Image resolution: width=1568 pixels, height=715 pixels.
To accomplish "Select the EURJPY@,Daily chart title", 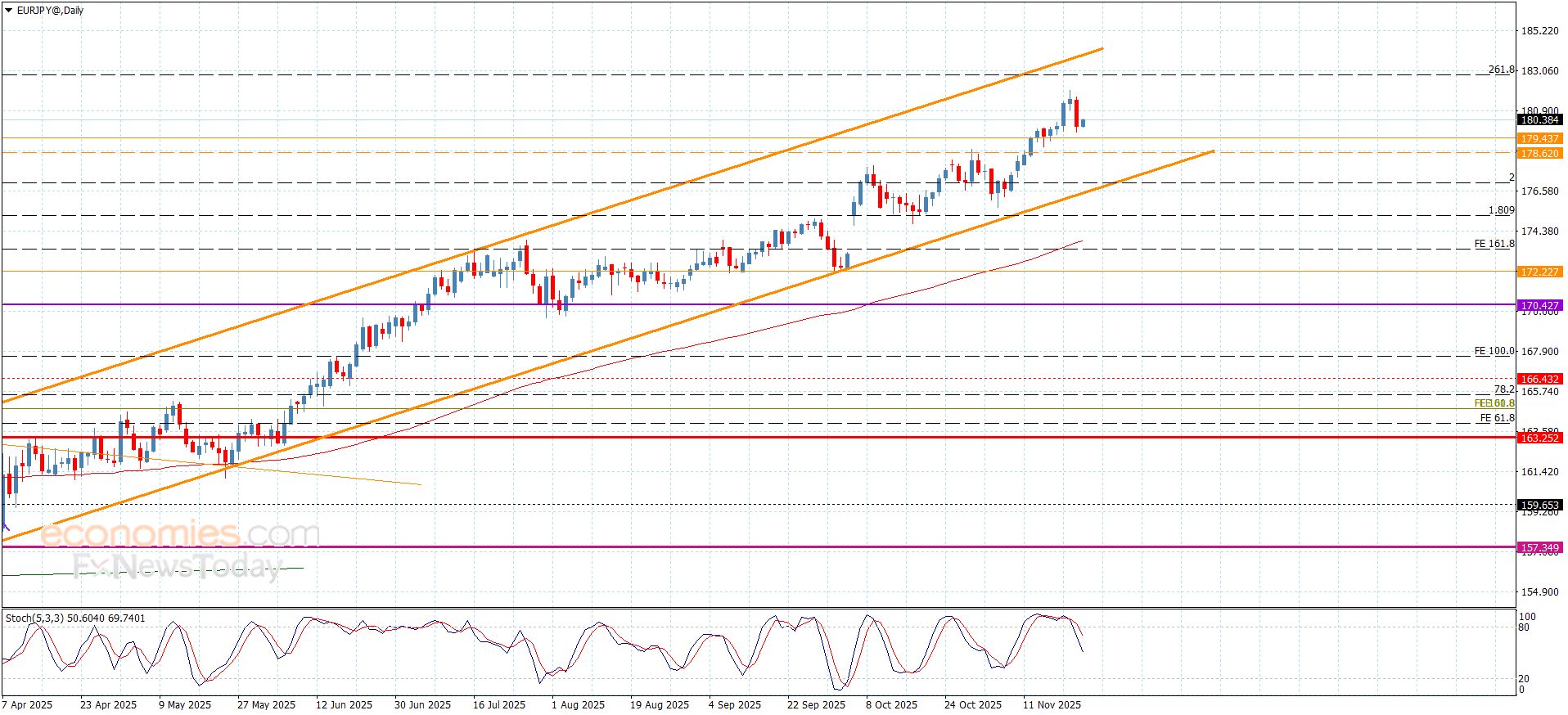I will point(50,11).
